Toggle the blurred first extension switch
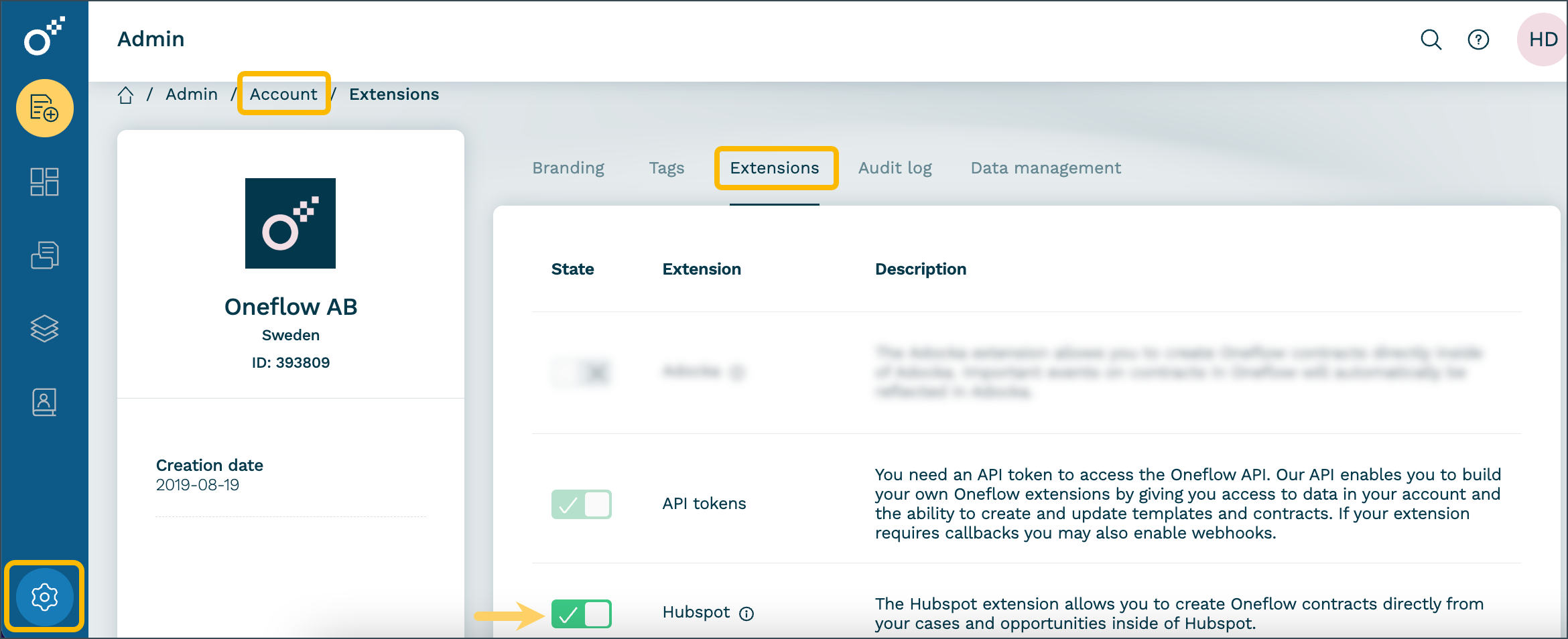The height and width of the screenshot is (639, 1568). click(581, 372)
